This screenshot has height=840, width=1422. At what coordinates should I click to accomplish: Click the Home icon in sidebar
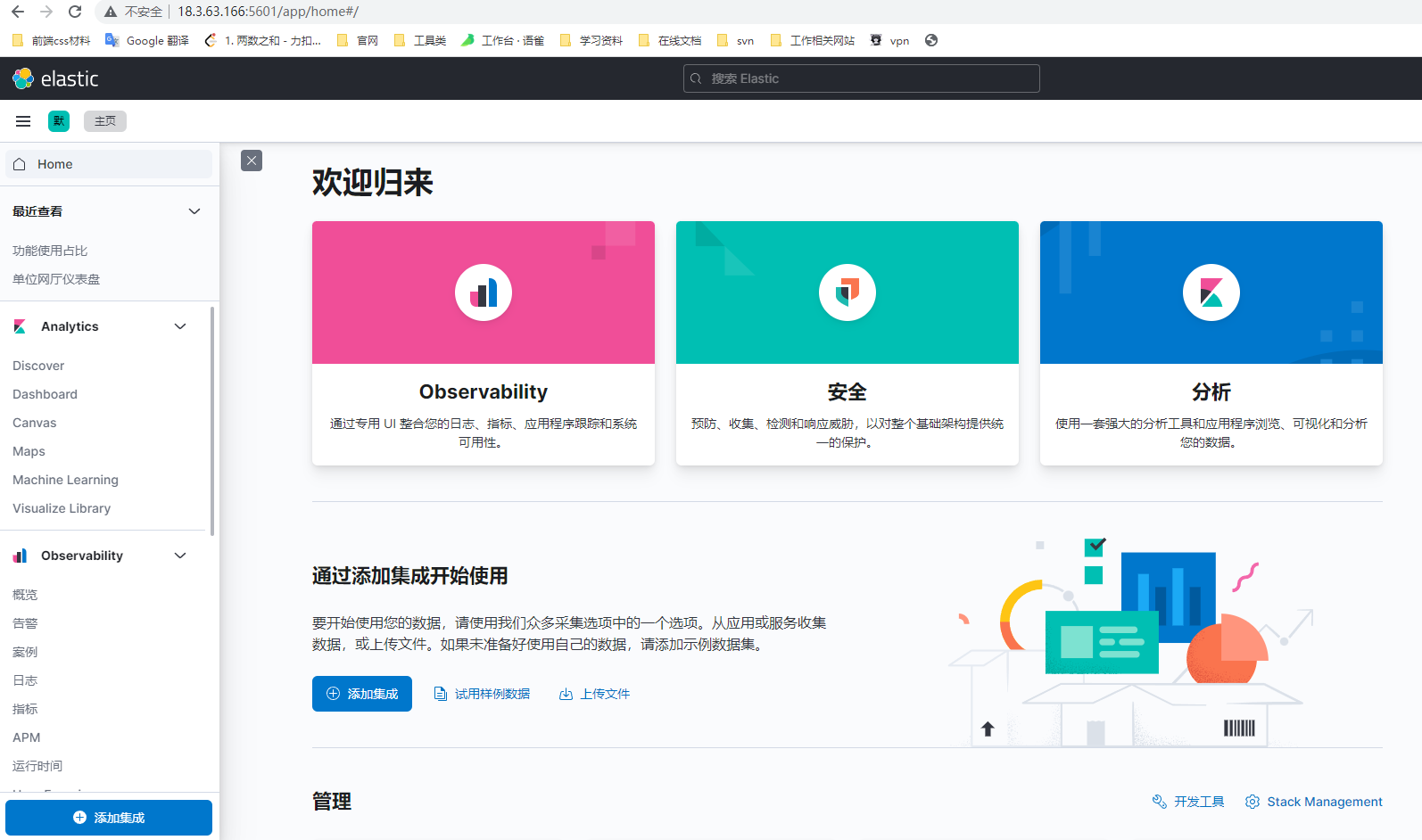pyautogui.click(x=20, y=164)
